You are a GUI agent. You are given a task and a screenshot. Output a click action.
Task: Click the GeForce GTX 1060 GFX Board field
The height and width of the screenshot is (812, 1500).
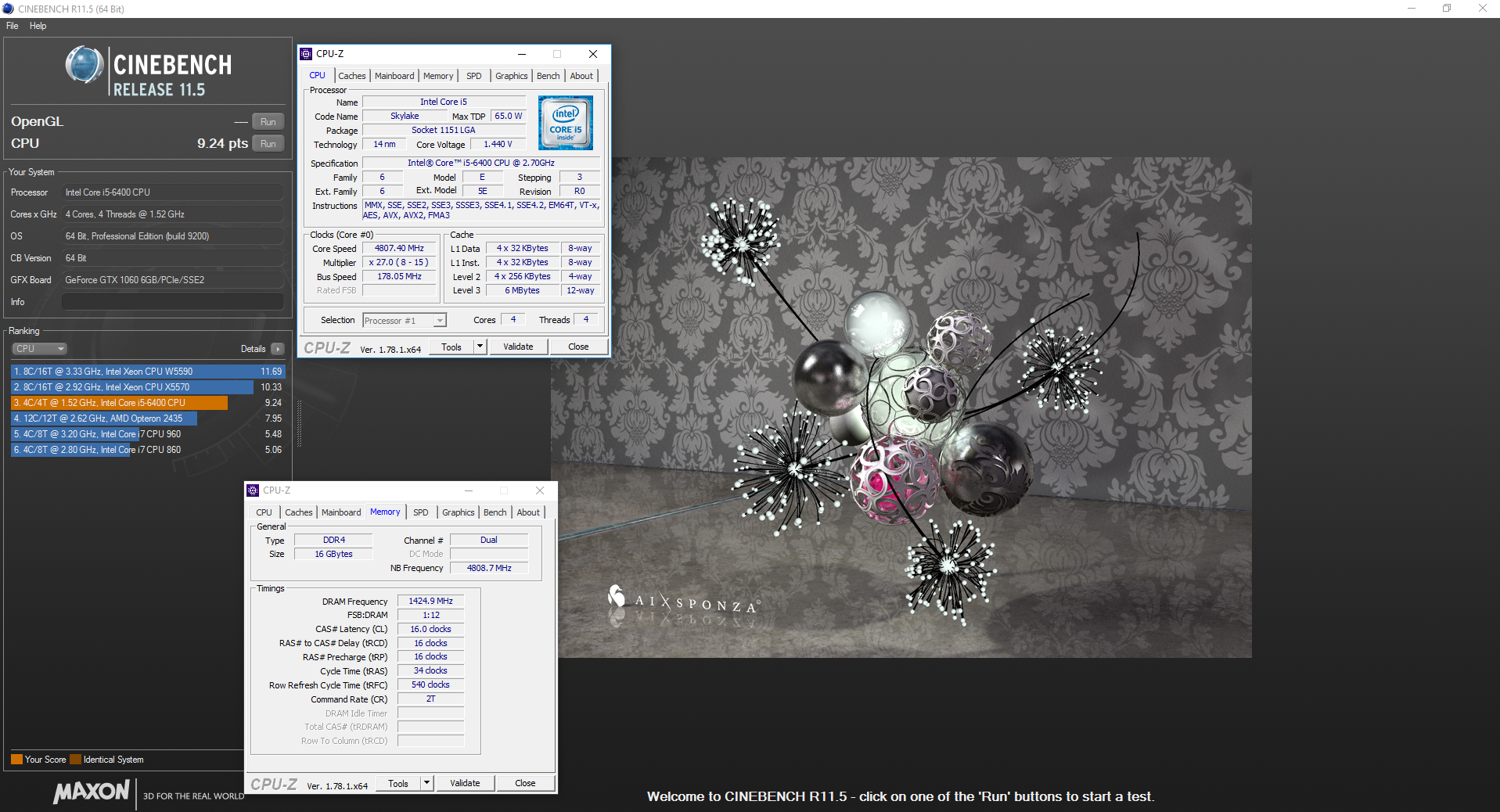coord(173,280)
